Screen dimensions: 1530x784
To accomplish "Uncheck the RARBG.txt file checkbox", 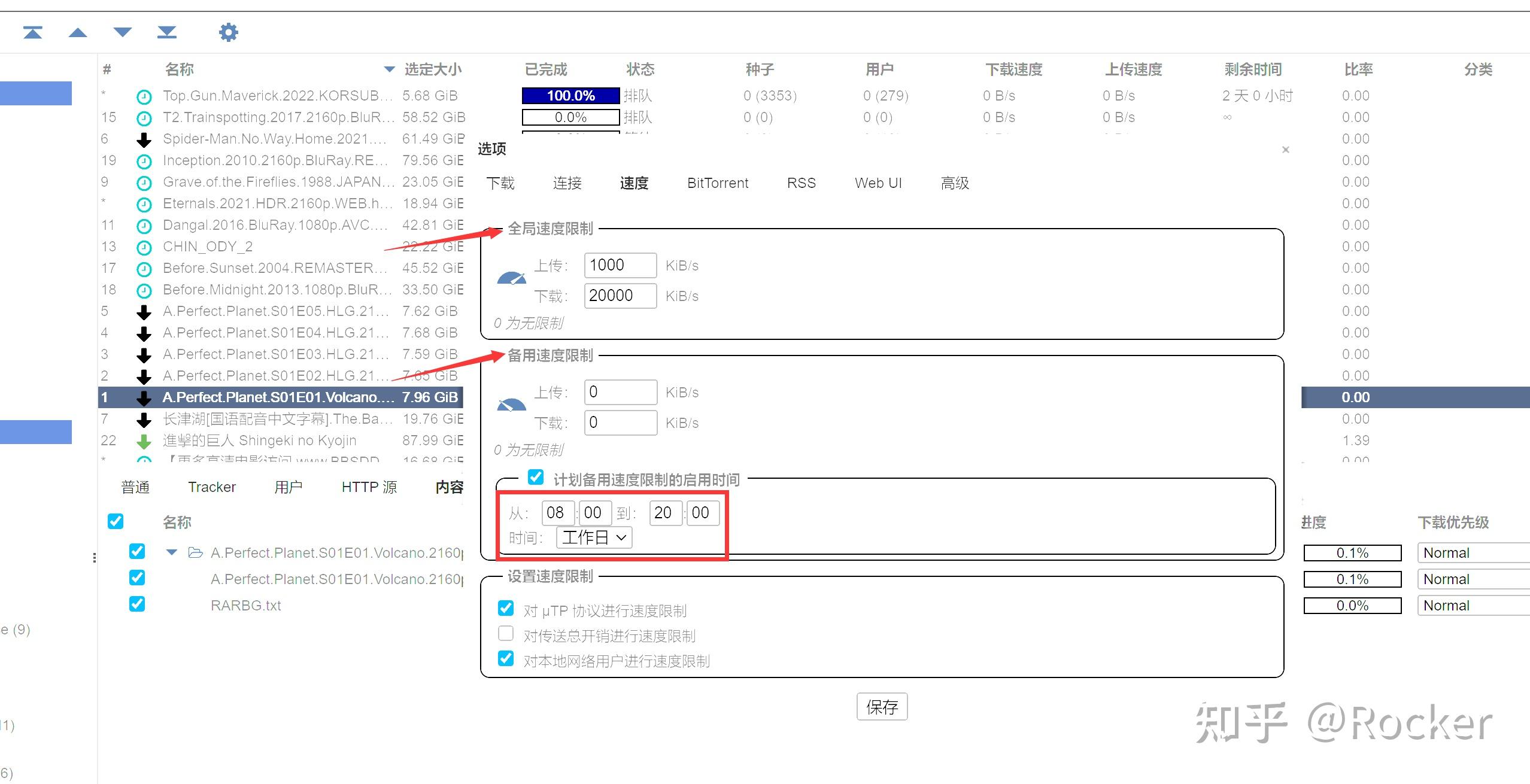I will pyautogui.click(x=137, y=604).
